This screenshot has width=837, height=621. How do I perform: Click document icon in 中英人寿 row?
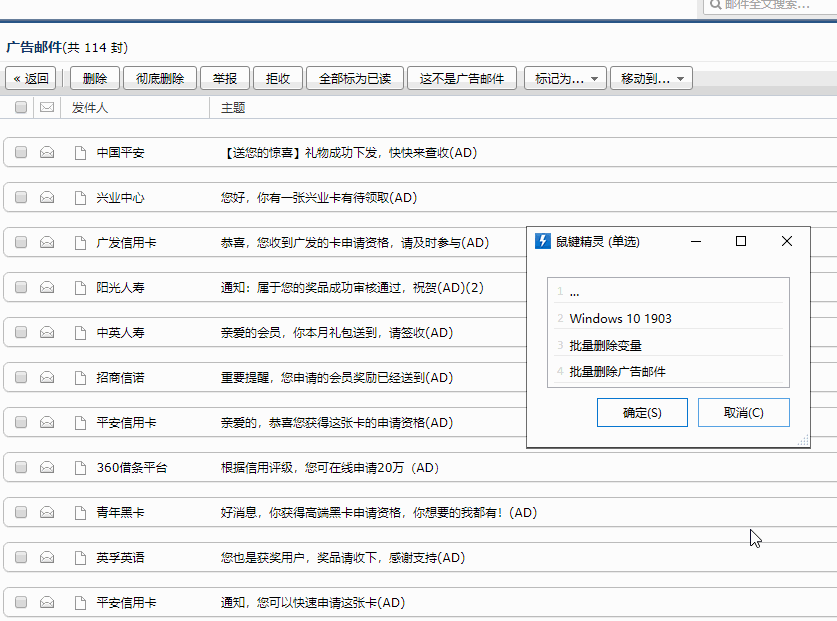[x=80, y=333]
